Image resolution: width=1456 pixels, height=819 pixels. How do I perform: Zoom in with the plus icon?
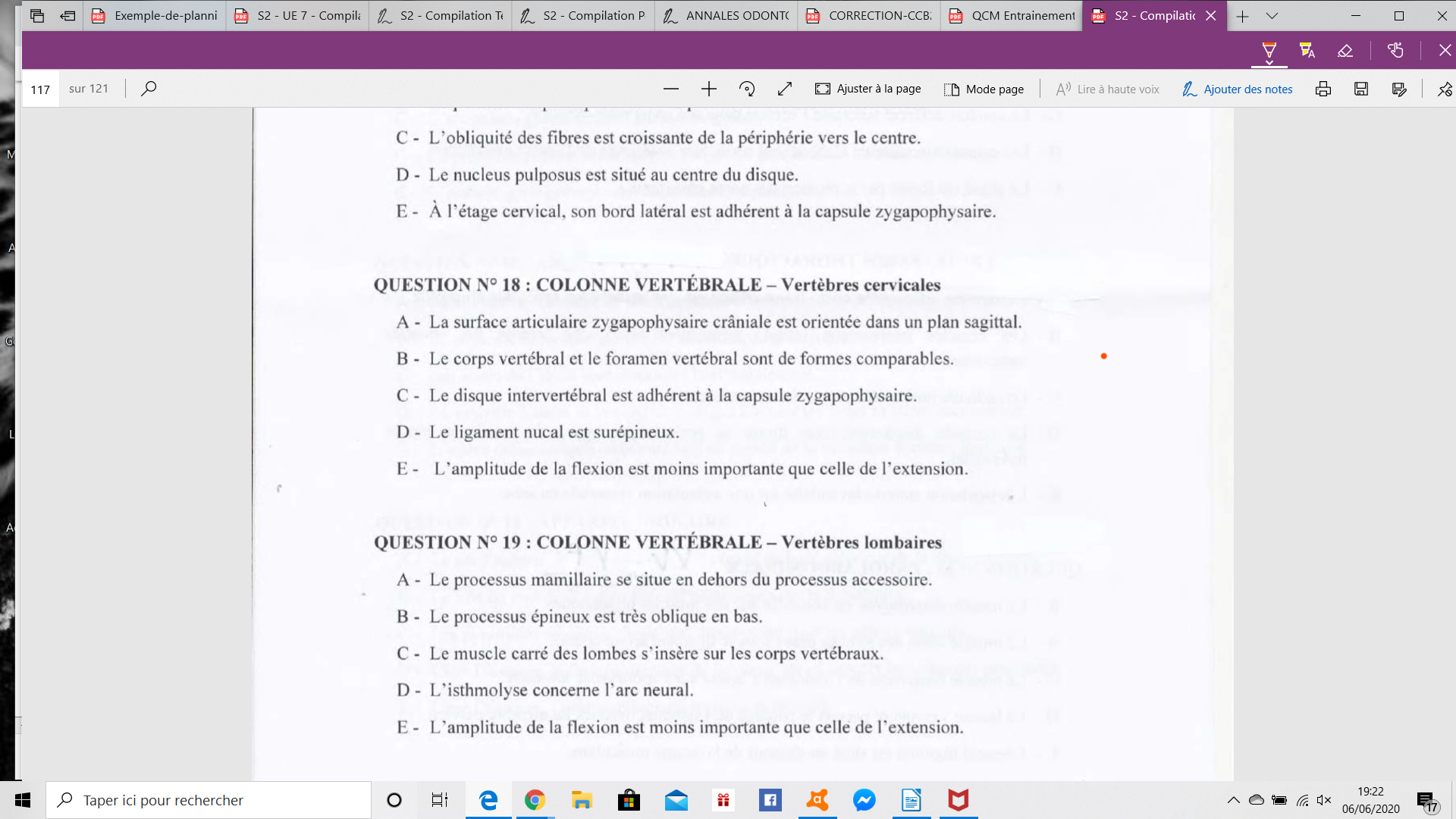pyautogui.click(x=708, y=89)
